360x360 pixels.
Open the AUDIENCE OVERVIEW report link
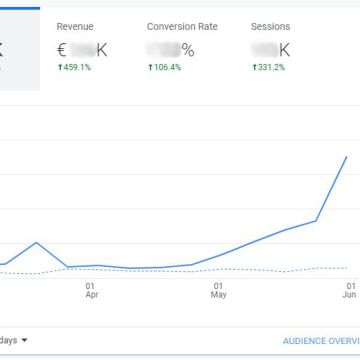(x=321, y=341)
